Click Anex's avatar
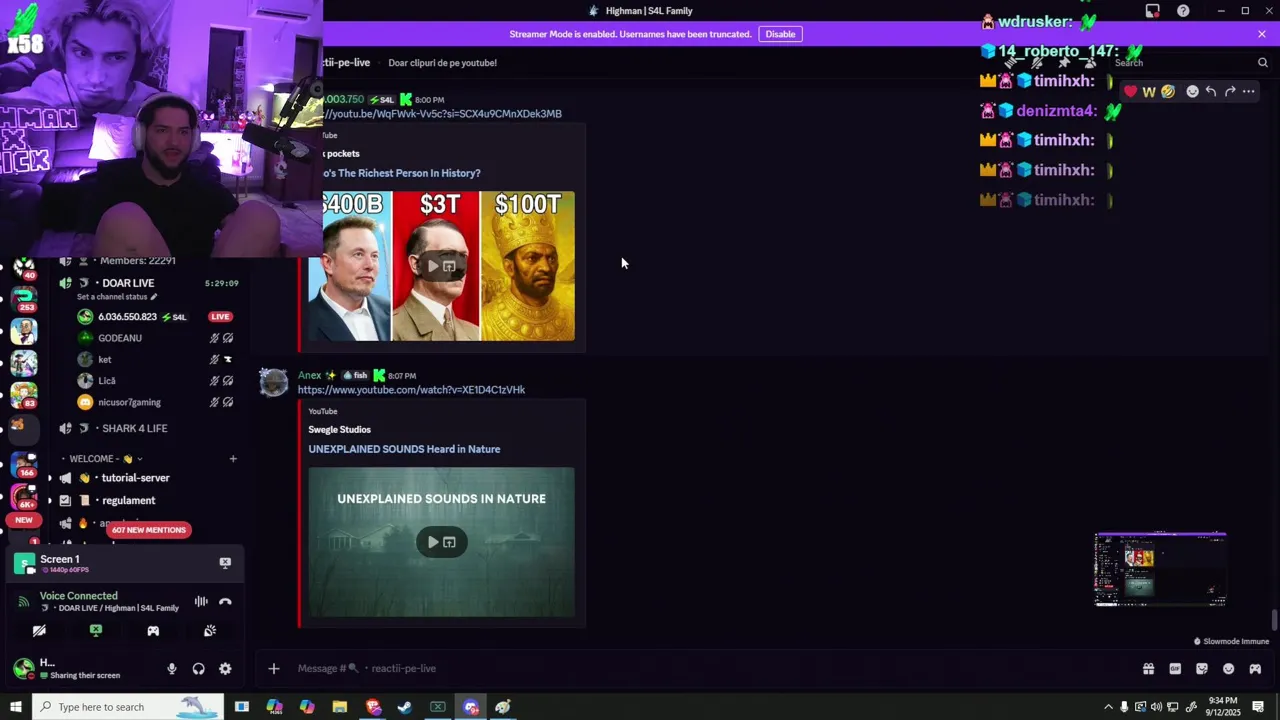Image resolution: width=1280 pixels, height=720 pixels. 274,383
